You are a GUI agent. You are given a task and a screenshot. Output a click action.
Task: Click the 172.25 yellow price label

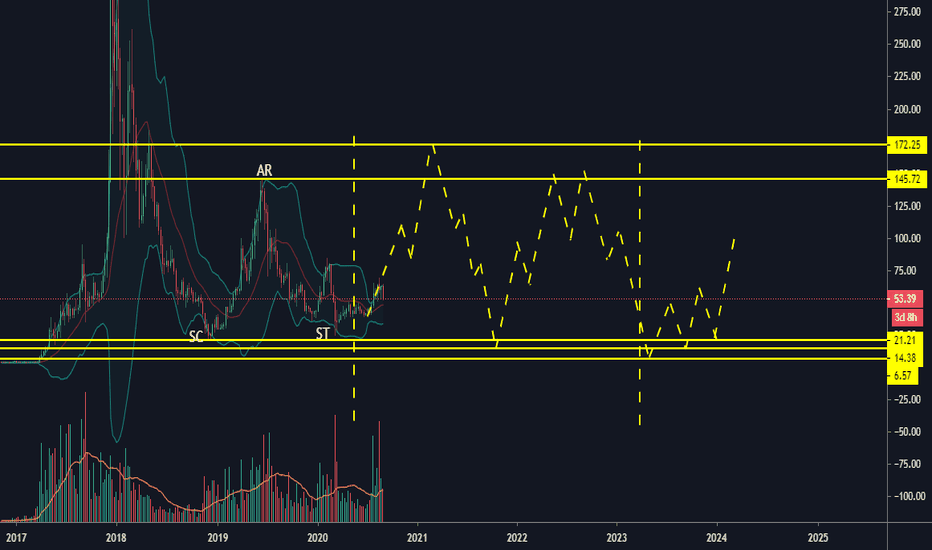click(906, 145)
